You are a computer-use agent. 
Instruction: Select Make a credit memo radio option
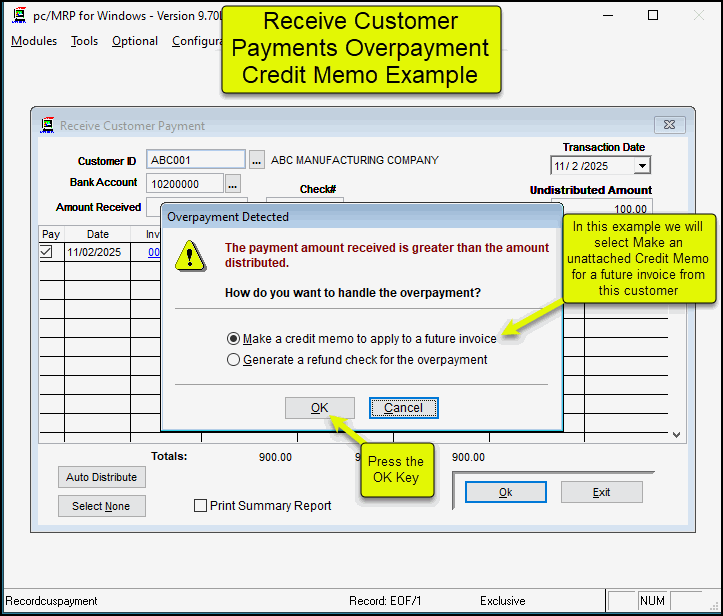(x=234, y=339)
